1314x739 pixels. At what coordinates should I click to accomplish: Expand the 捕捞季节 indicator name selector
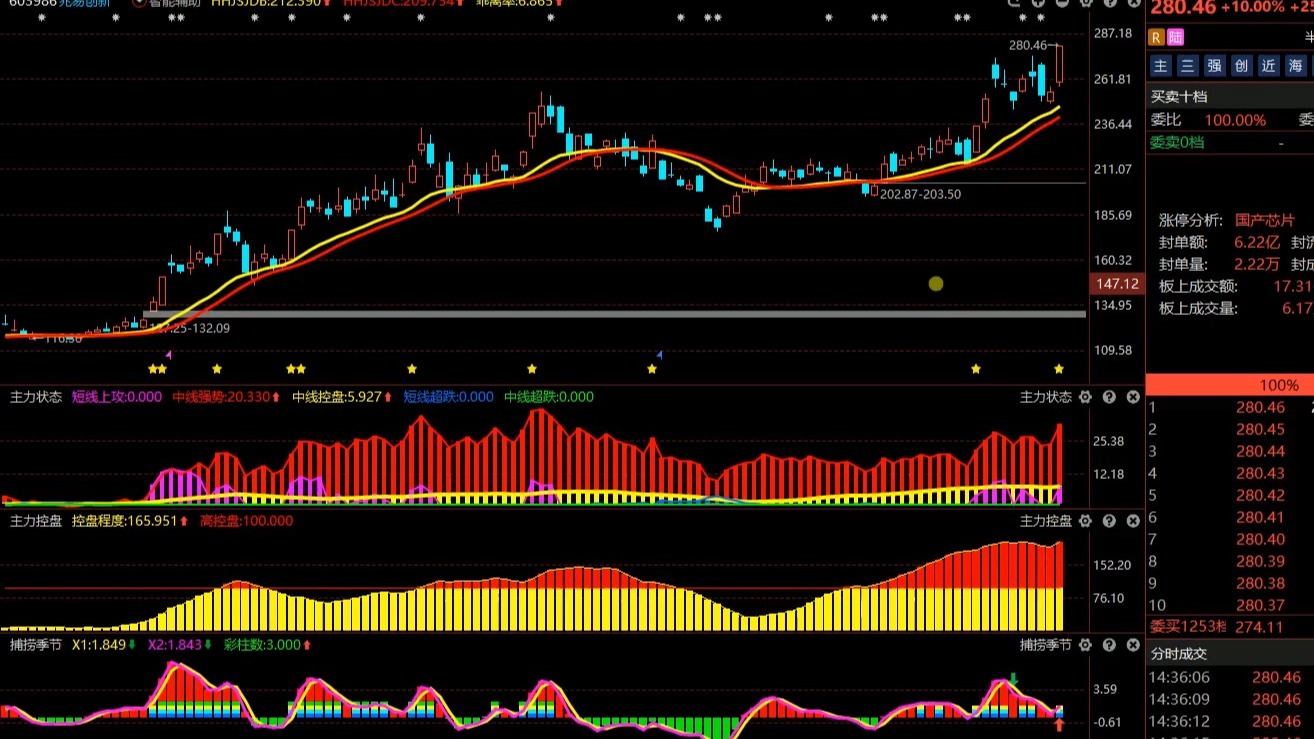click(x=1045, y=645)
